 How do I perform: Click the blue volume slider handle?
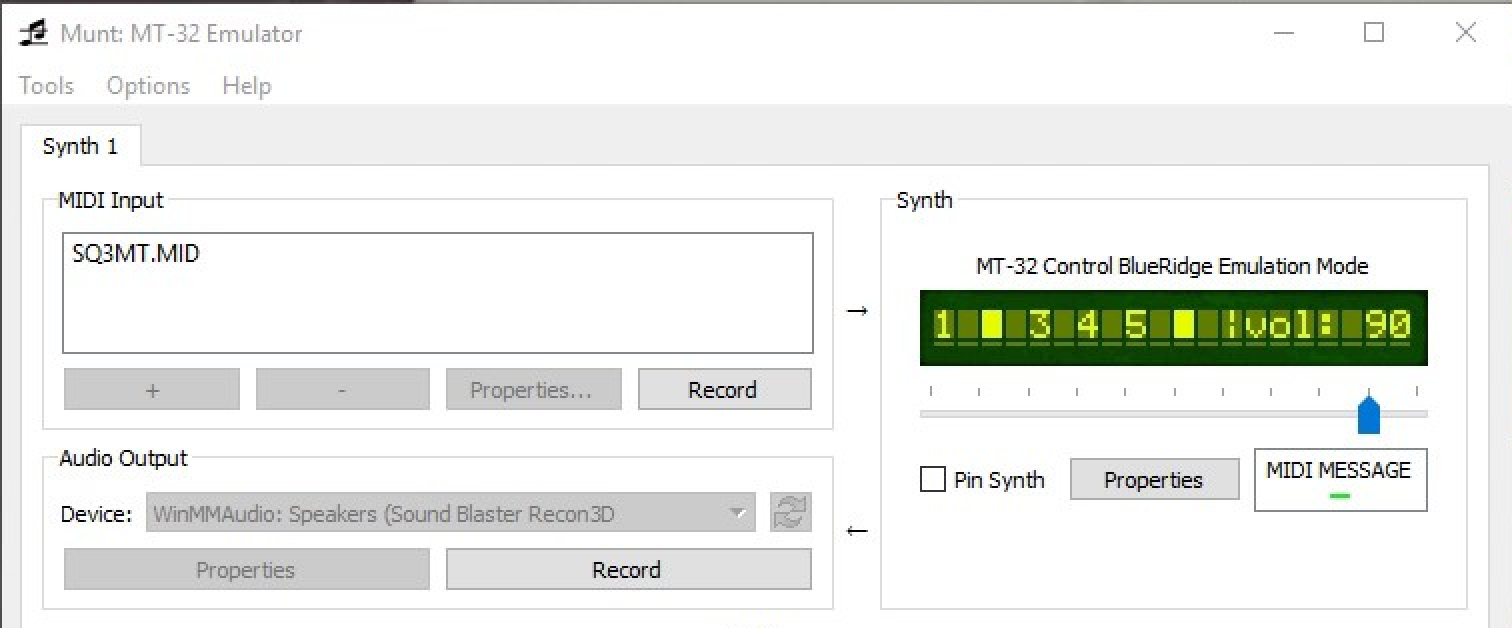tap(1369, 414)
